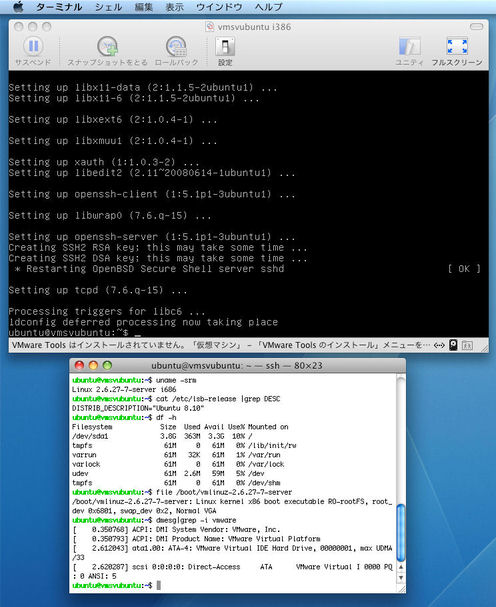Click the "dmesg|grep -i vmware" command
Image resolution: width=496 pixels, height=607 pixels.
pyautogui.click(x=196, y=520)
